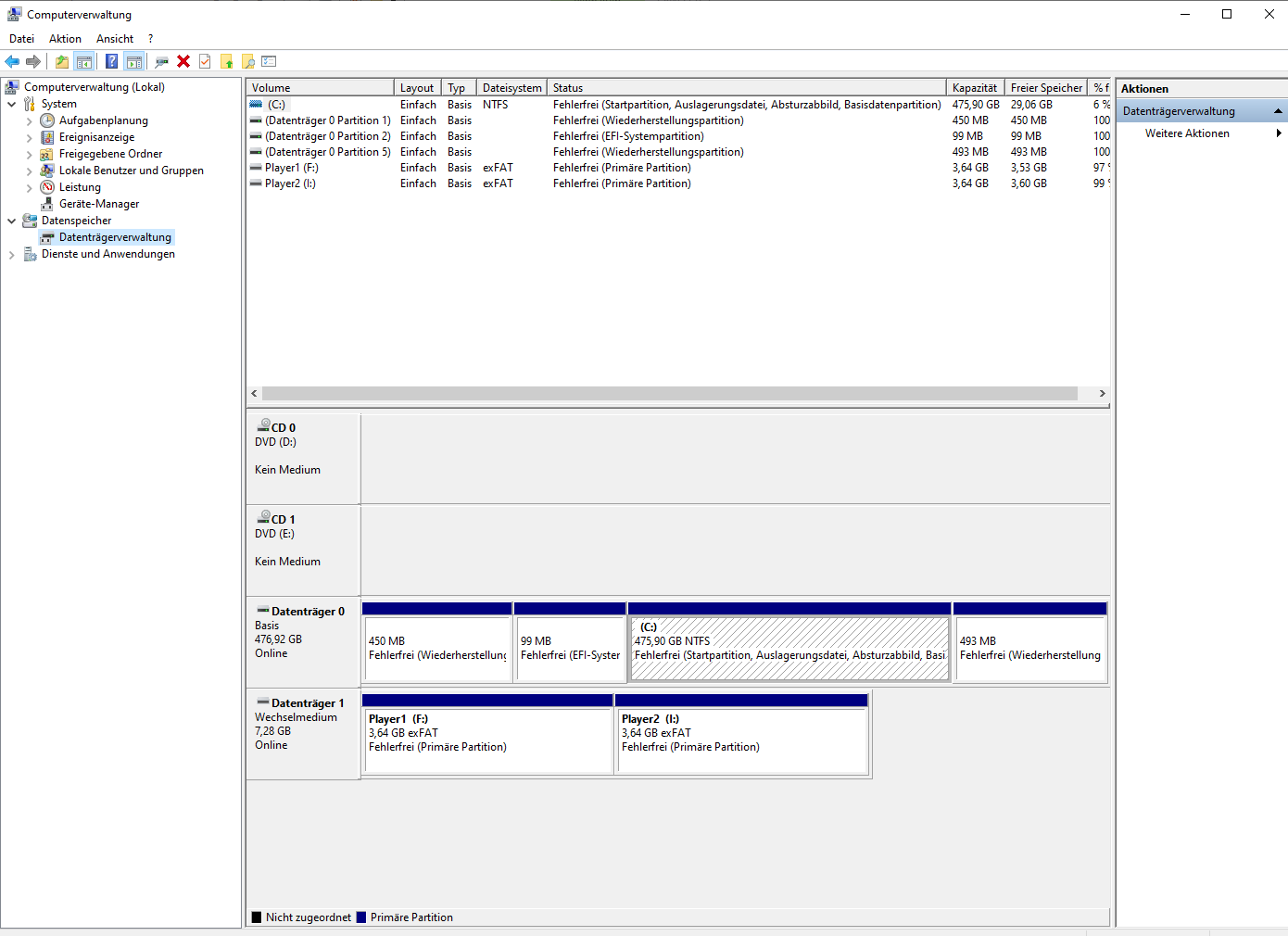Sort by the Dateisystem column header
The height and width of the screenshot is (936, 1288).
coord(512,88)
